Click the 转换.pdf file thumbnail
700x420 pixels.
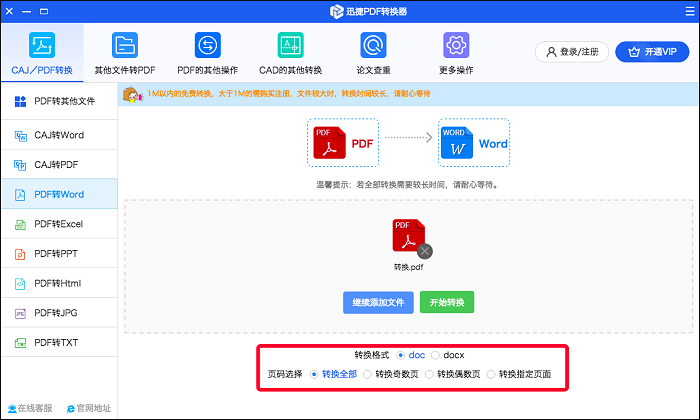(x=408, y=237)
